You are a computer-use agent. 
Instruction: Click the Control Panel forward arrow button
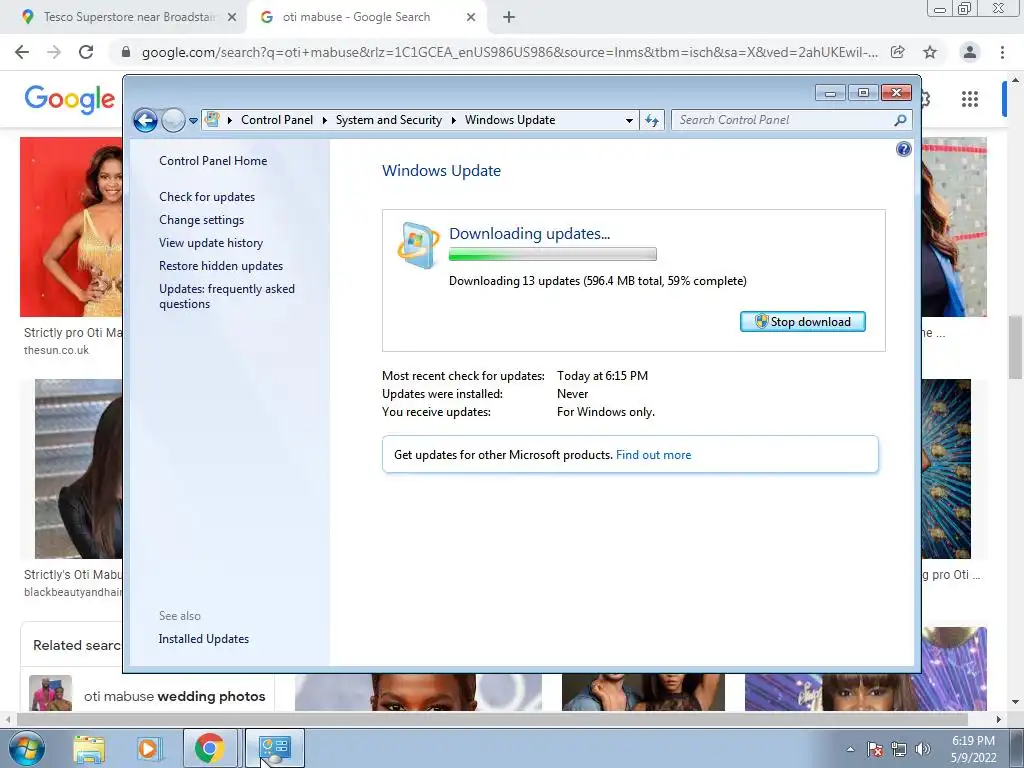[173, 120]
